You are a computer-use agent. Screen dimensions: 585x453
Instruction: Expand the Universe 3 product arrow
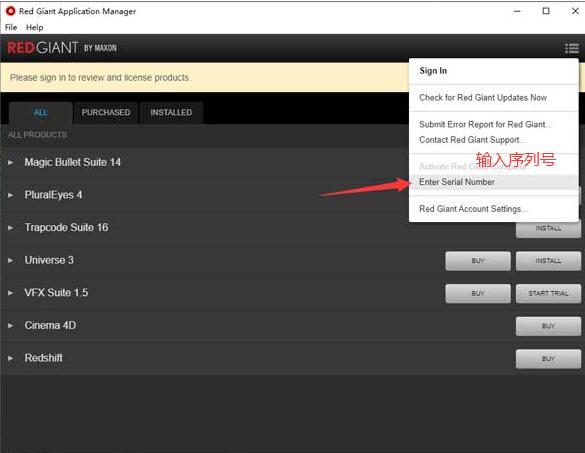click(10, 260)
